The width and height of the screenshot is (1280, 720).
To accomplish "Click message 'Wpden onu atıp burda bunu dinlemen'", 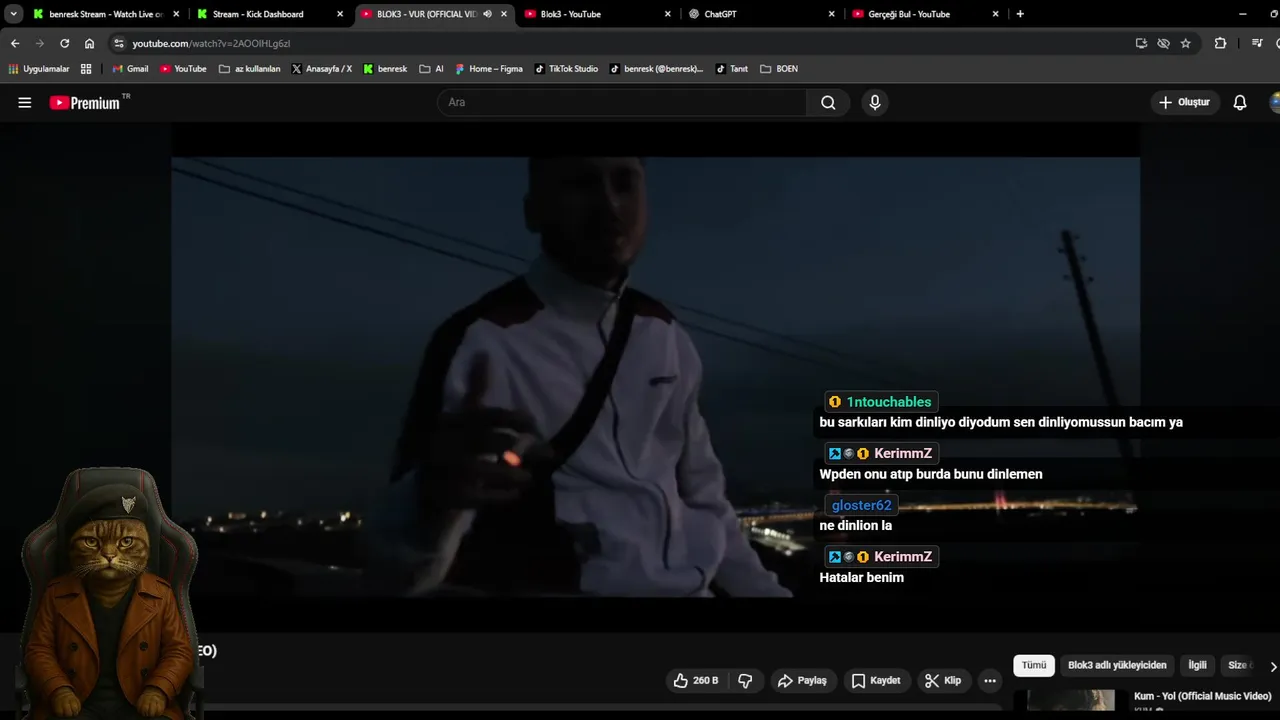I will point(931,474).
